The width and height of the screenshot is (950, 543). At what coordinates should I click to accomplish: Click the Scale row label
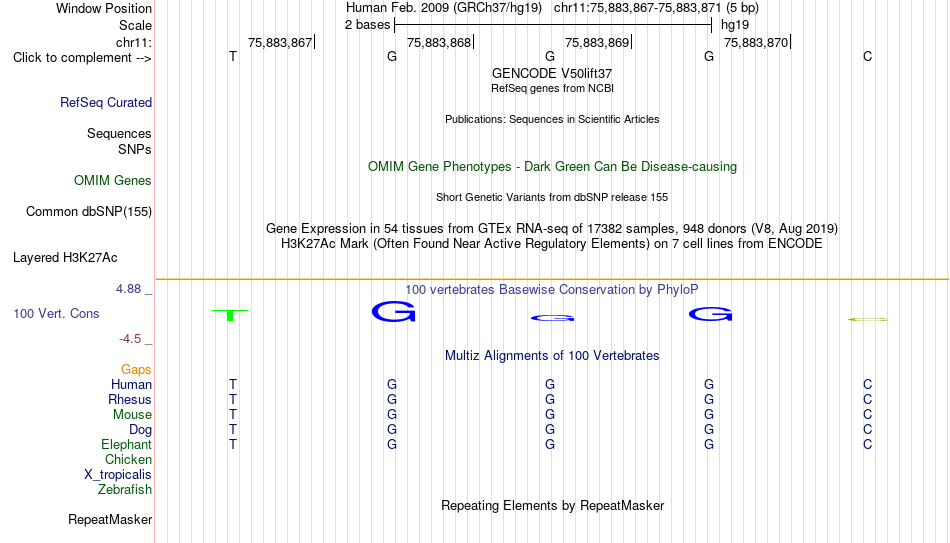point(135,25)
